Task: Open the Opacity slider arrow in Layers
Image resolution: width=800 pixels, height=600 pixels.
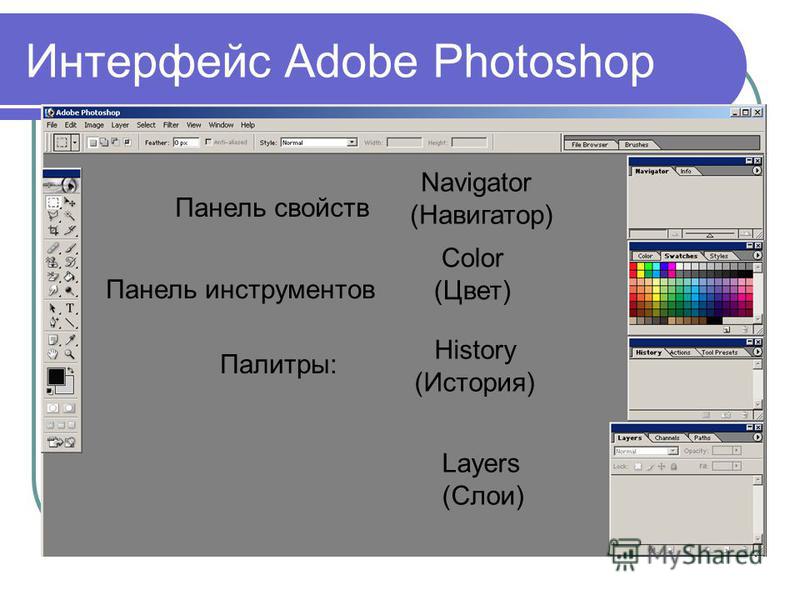Action: click(736, 451)
